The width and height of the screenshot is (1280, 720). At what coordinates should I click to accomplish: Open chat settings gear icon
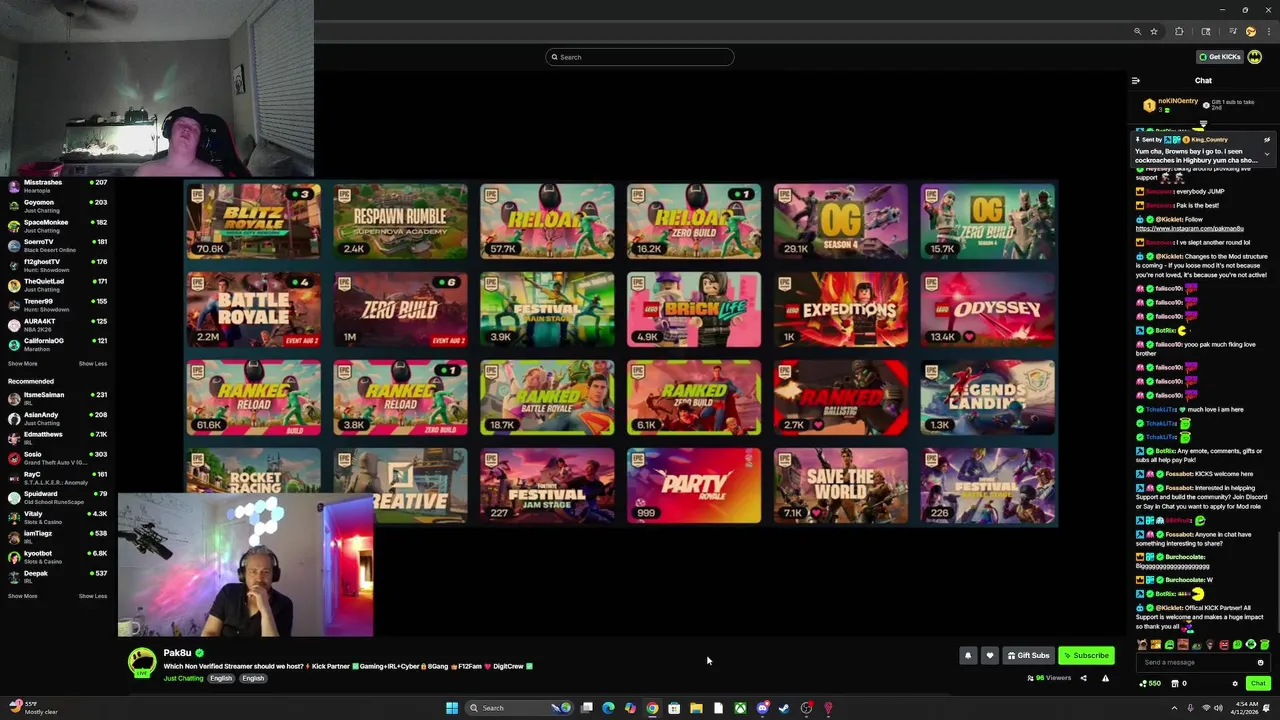coord(1235,684)
